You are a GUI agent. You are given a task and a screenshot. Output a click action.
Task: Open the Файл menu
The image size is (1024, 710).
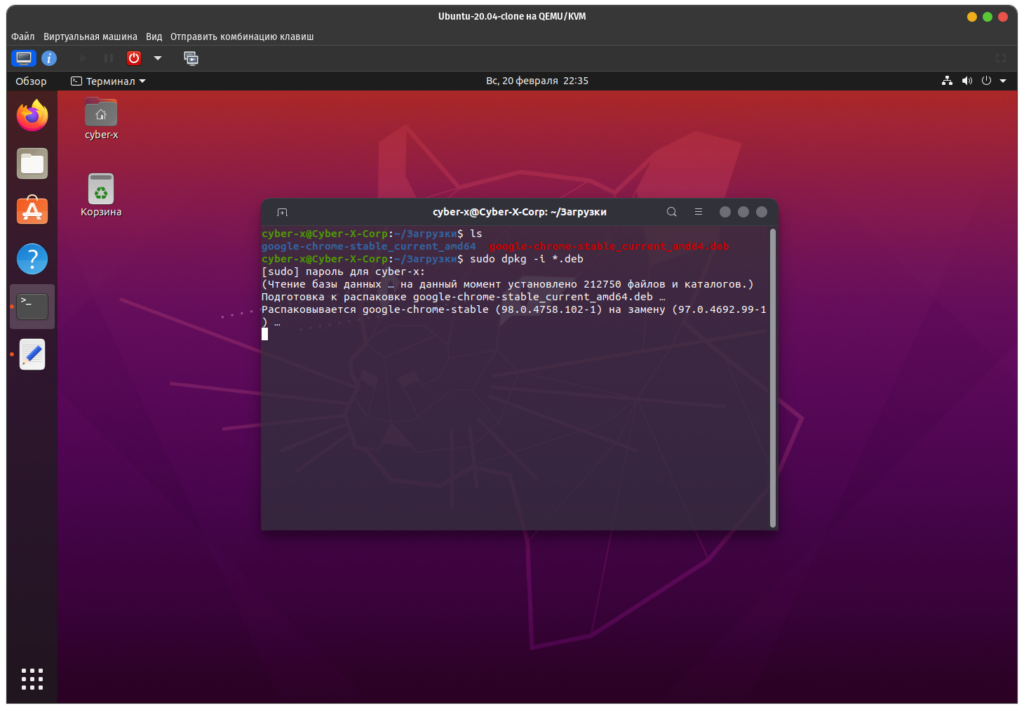(23, 36)
